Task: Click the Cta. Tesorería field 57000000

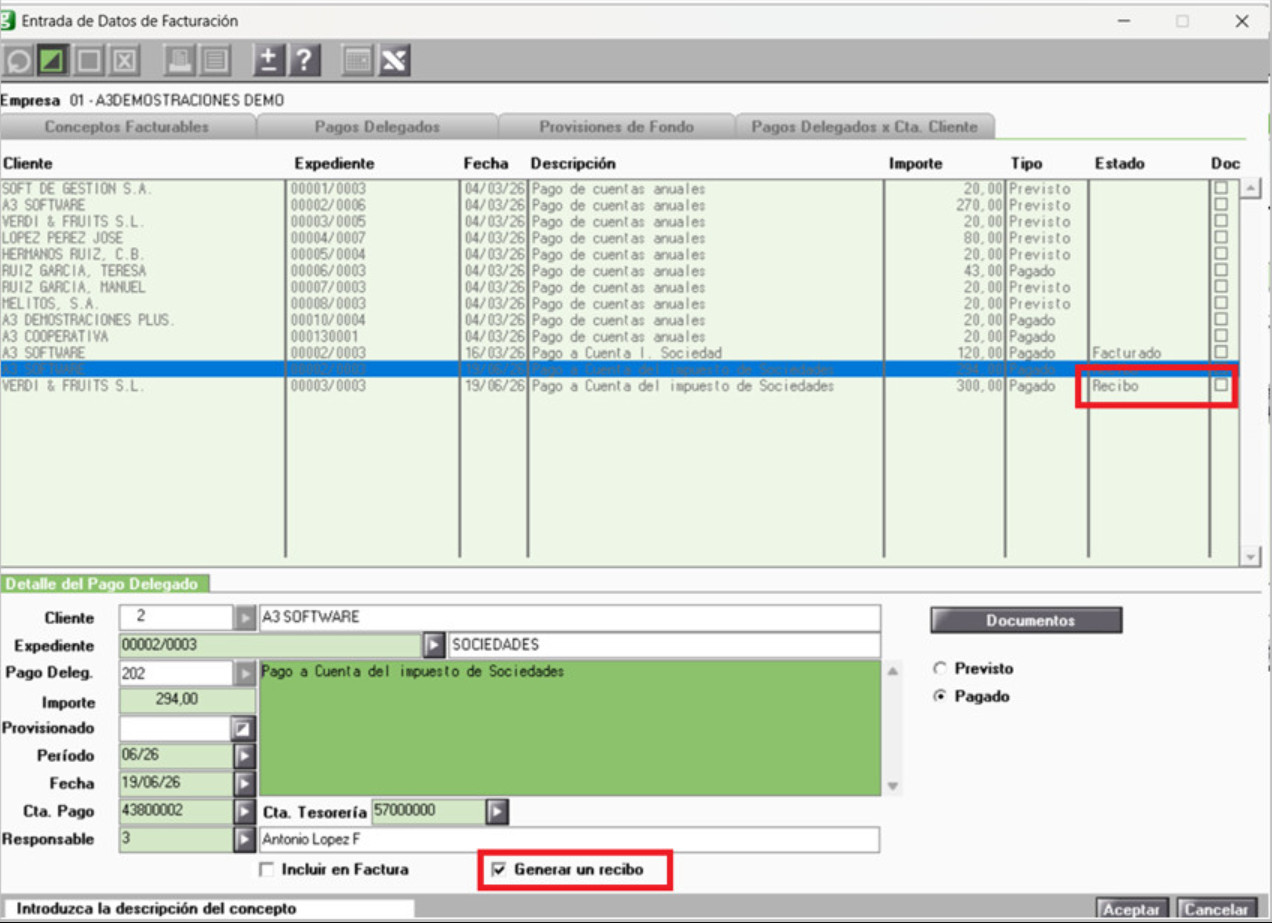Action: [429, 811]
